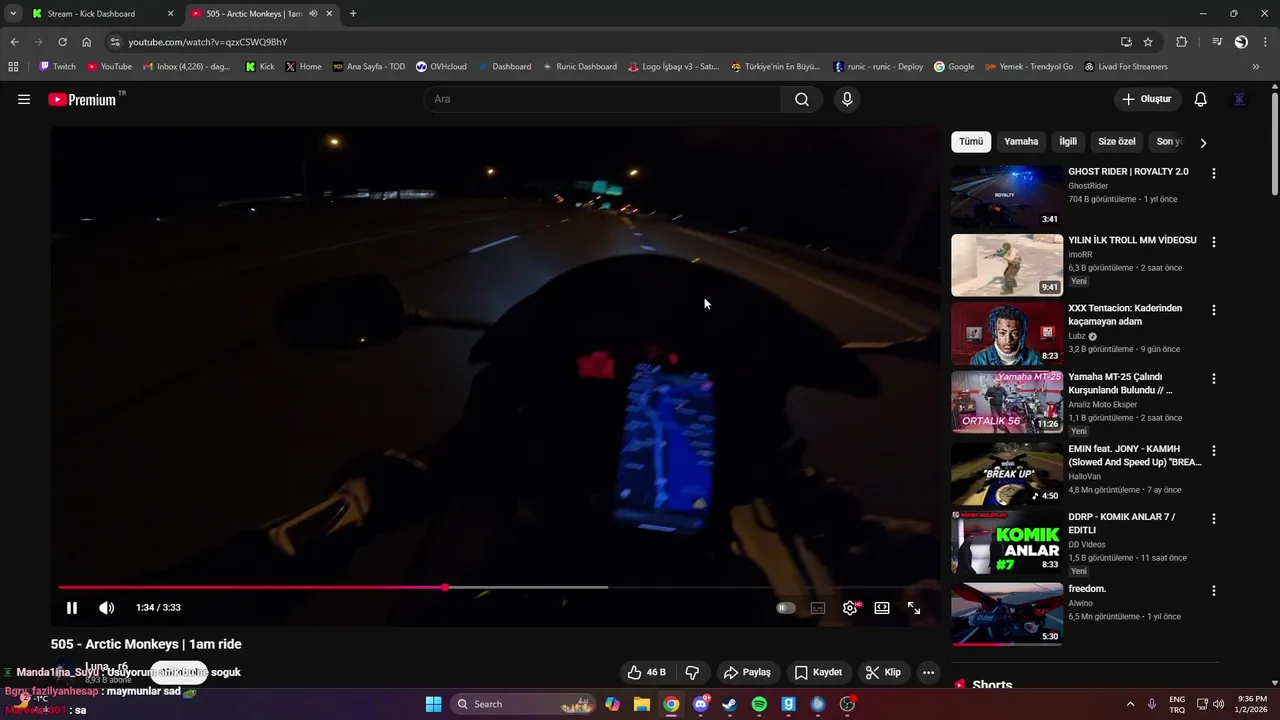The width and height of the screenshot is (1280, 720).
Task: Save video using Kaydet button
Action: coord(819,672)
